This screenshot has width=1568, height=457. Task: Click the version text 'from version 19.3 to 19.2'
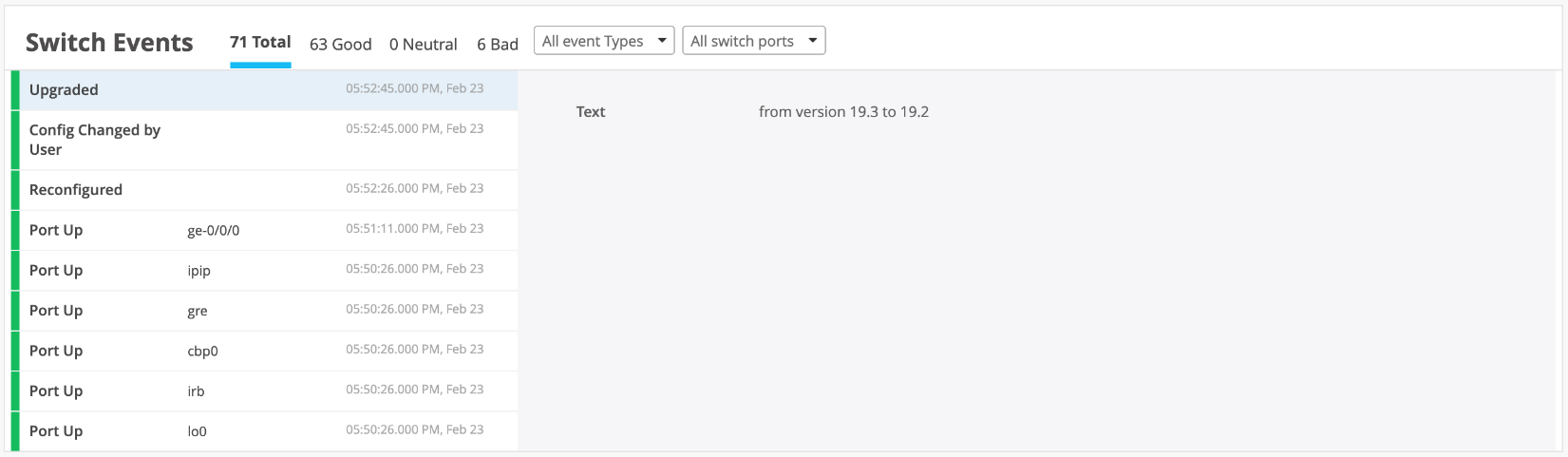(843, 112)
